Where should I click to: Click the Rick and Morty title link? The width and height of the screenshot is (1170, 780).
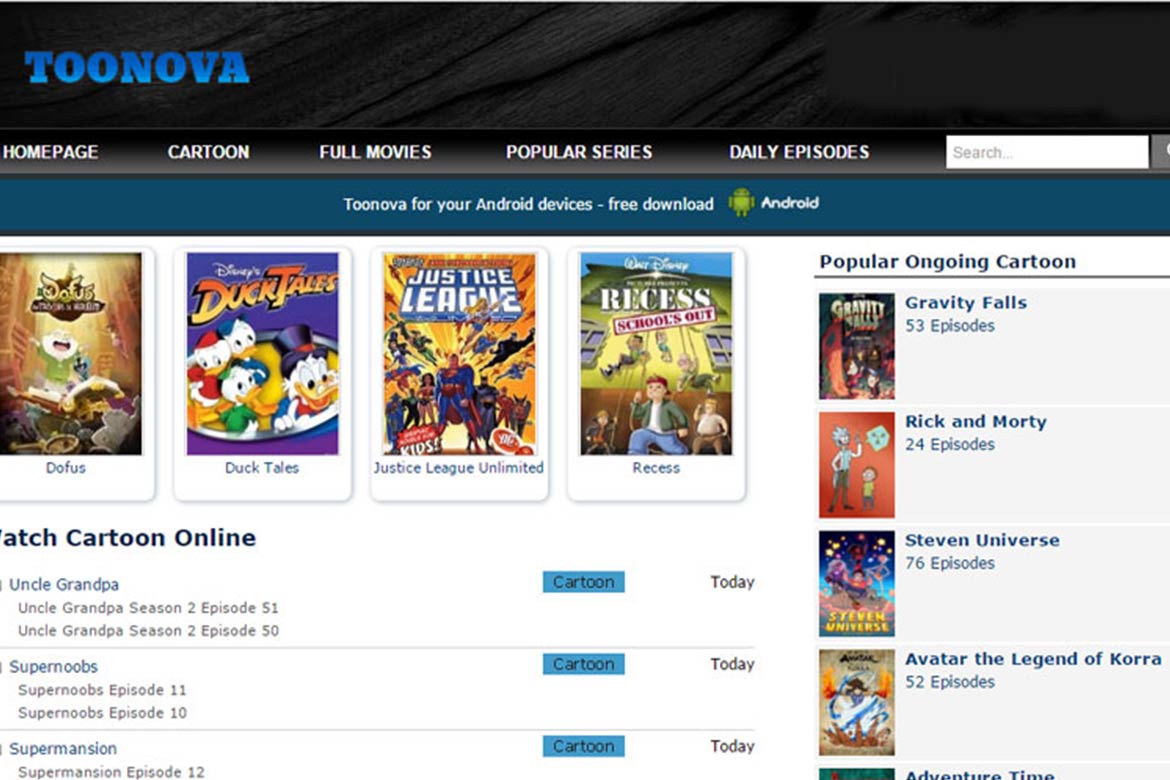click(x=976, y=422)
